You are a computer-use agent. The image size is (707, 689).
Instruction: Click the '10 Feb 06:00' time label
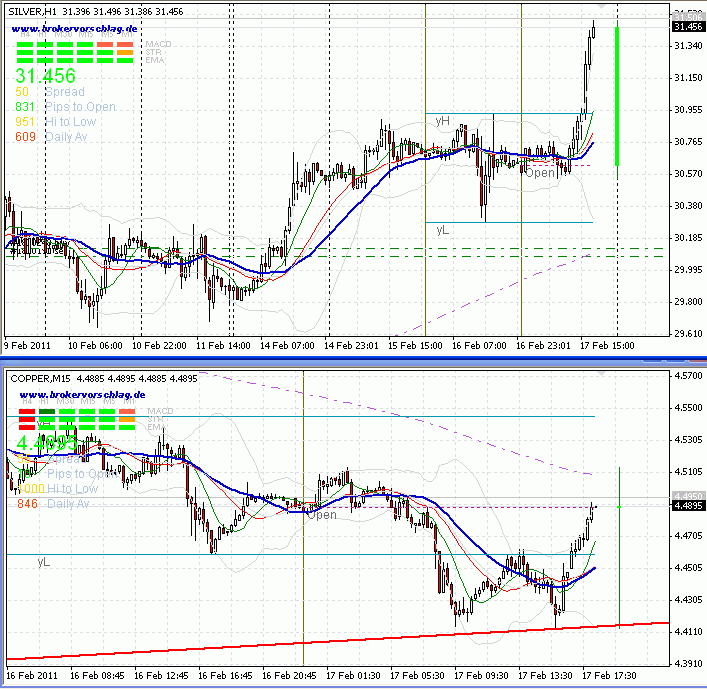(x=95, y=346)
